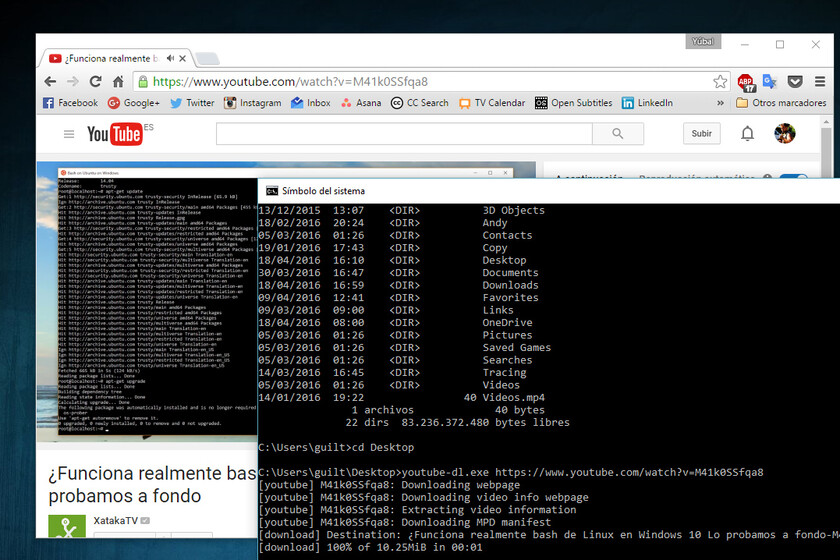This screenshot has height=560, width=840.
Task: Reload the YouTube page
Action: coord(95,81)
